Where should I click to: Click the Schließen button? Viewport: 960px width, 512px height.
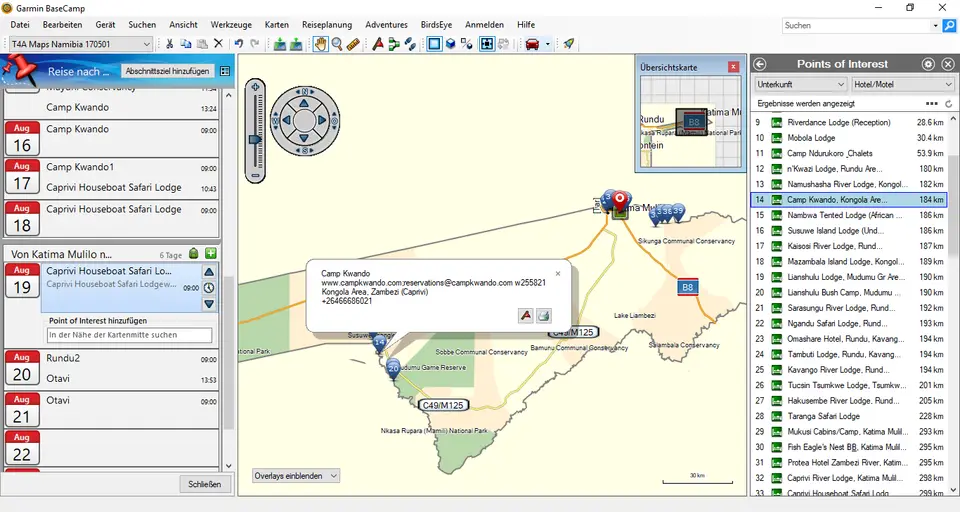point(204,484)
